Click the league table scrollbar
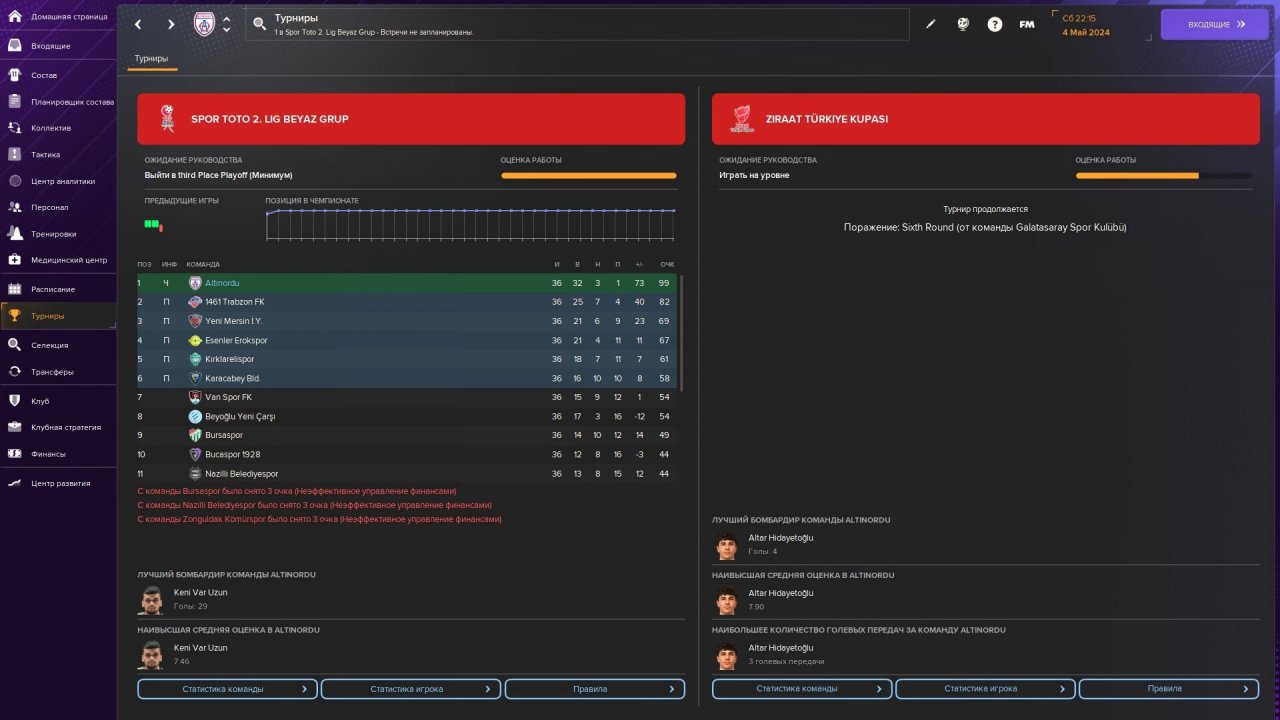Screen dimensions: 1280x720 click(x=682, y=333)
